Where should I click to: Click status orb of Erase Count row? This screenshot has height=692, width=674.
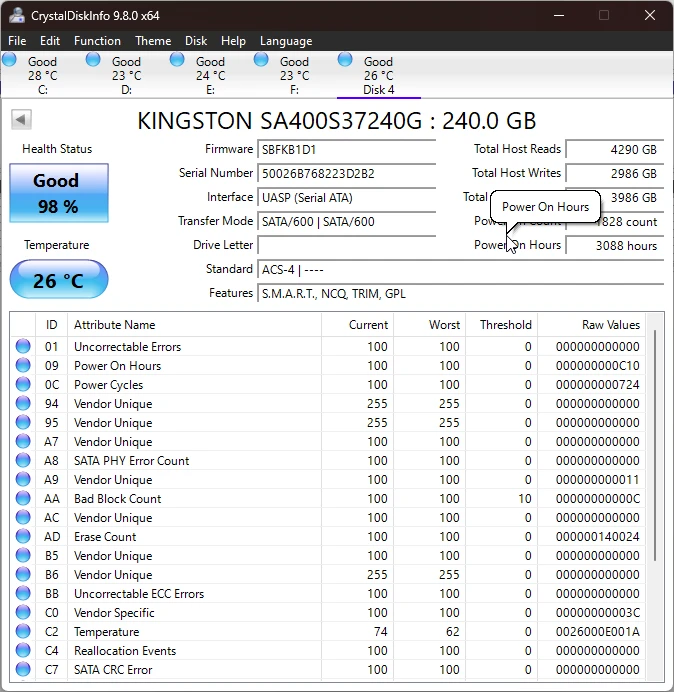[23, 536]
